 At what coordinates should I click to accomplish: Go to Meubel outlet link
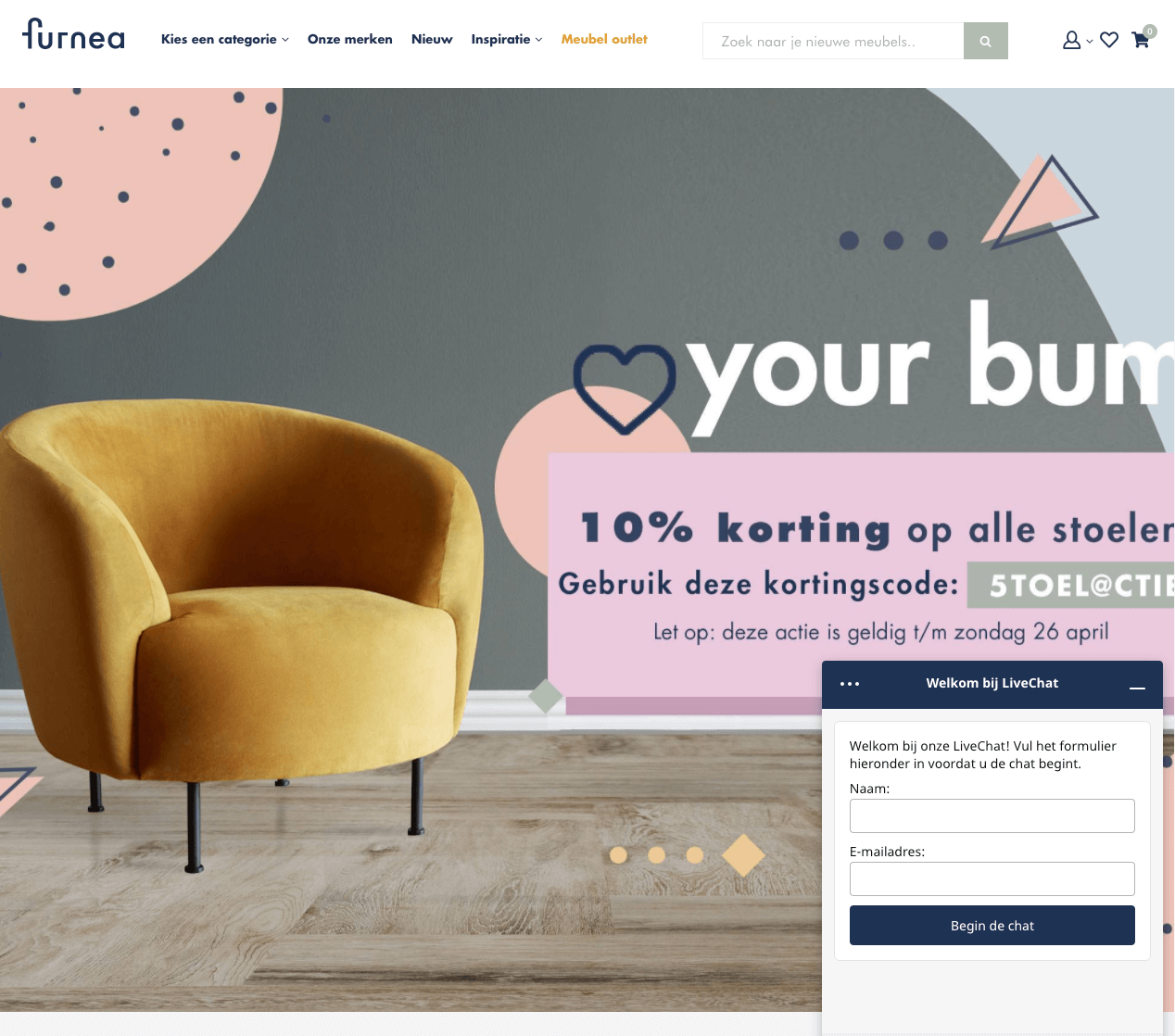point(604,39)
